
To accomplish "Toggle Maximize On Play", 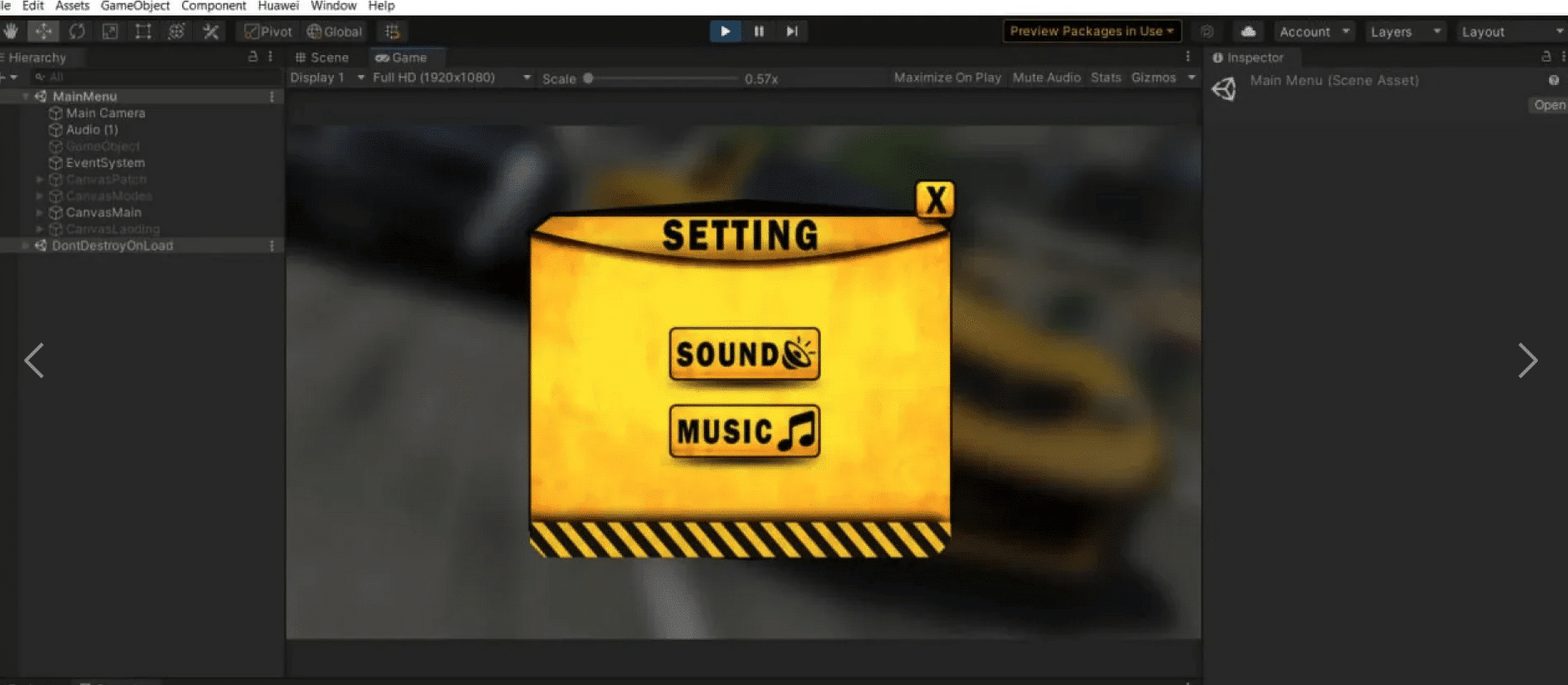I will pyautogui.click(x=947, y=78).
